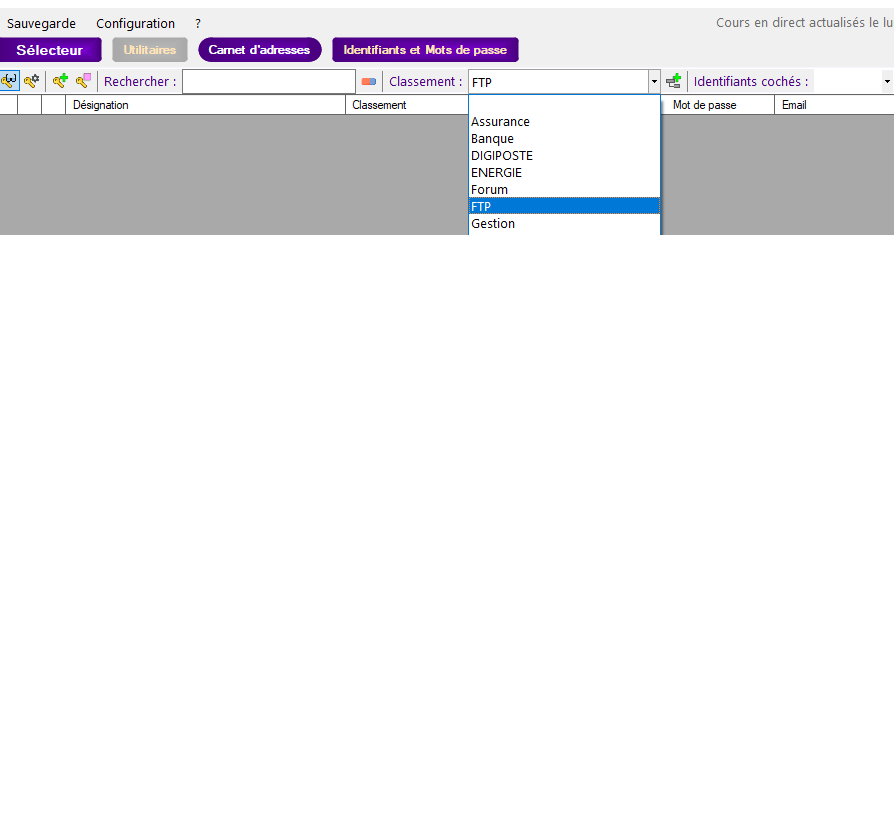Screen dimensions: 894x819
Task: Choose Banque from the dropdown list
Action: pos(492,139)
